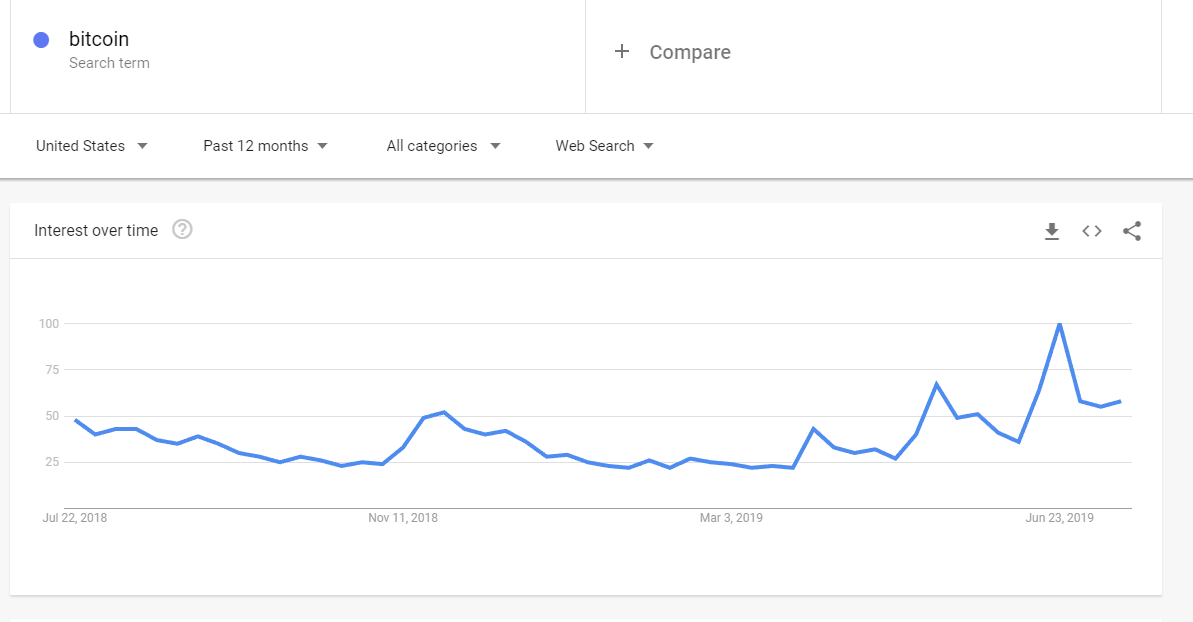The width and height of the screenshot is (1193, 622).
Task: Click the Nov 11, 2018 axis date
Action: coord(403,518)
